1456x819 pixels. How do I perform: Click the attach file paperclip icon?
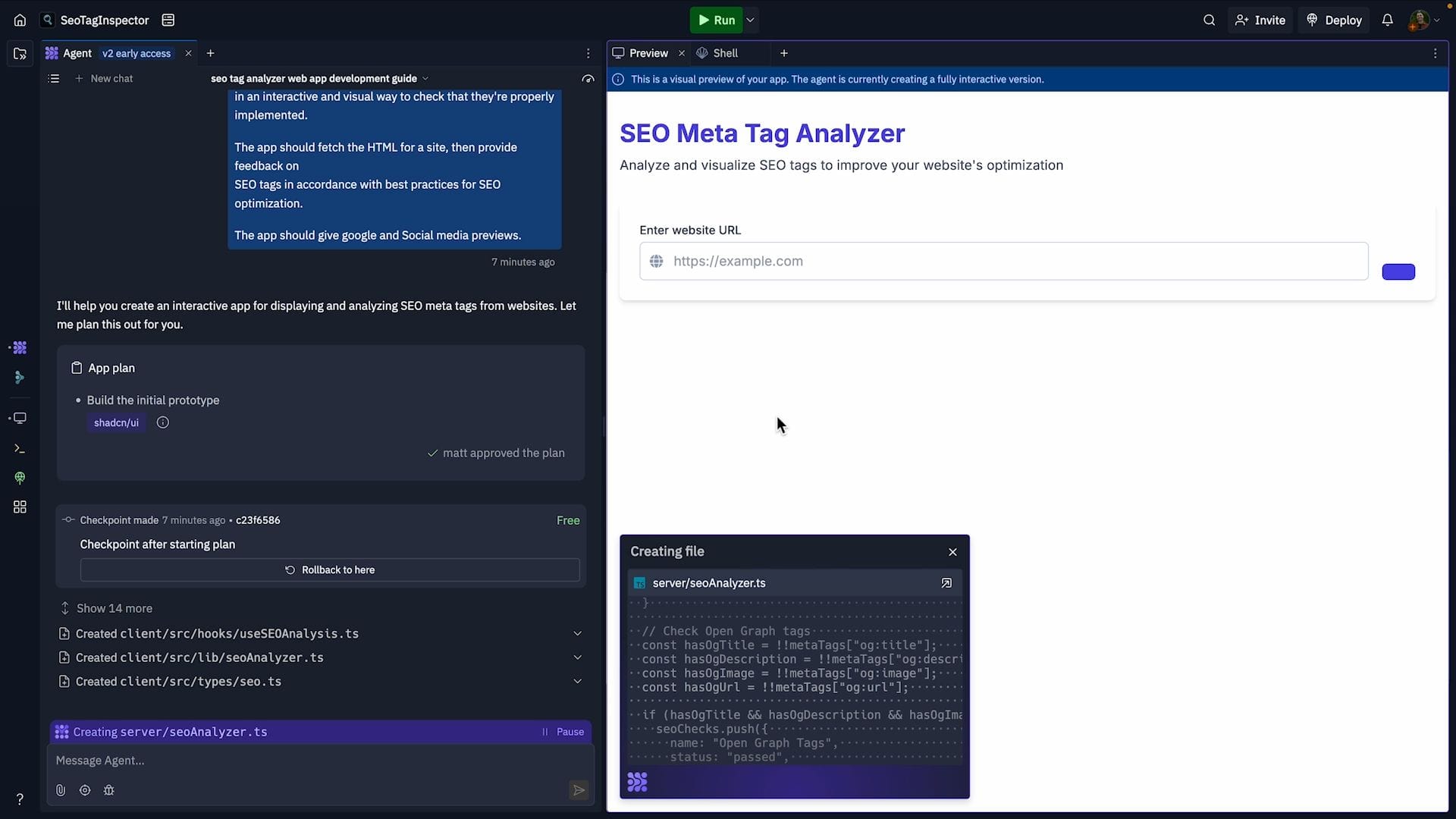pyautogui.click(x=61, y=790)
